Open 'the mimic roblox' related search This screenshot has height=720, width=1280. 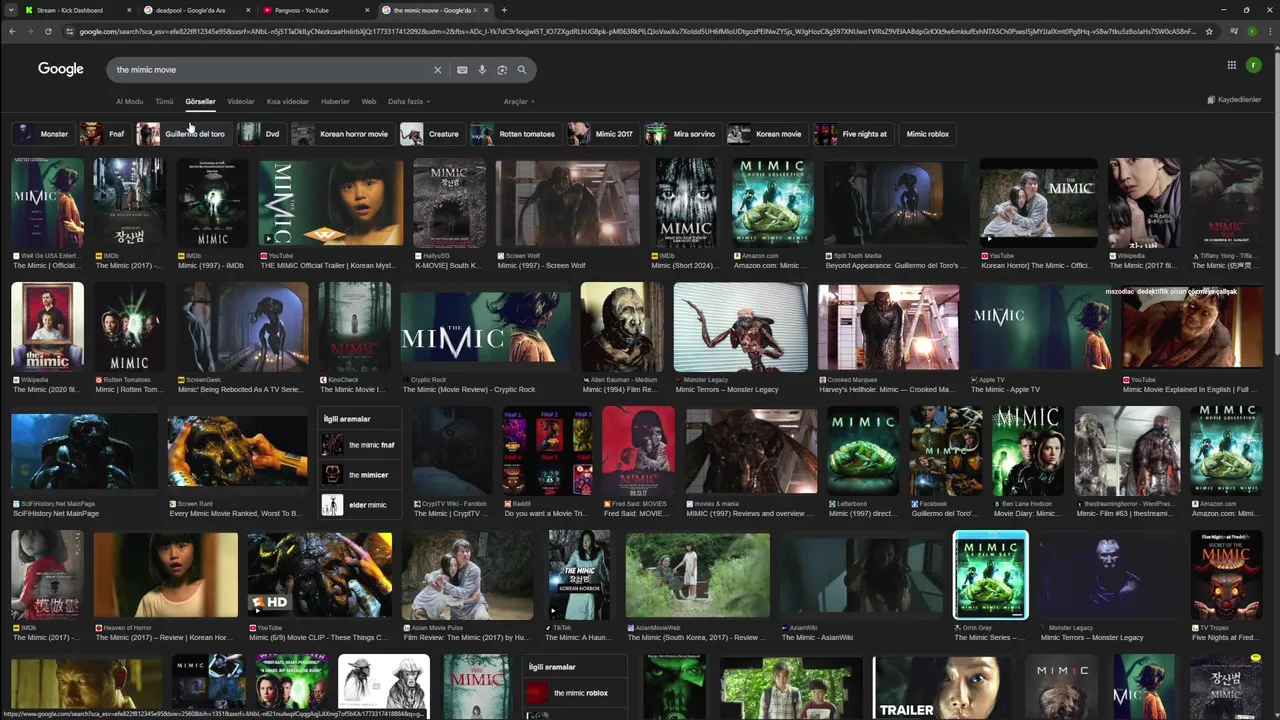(575, 693)
